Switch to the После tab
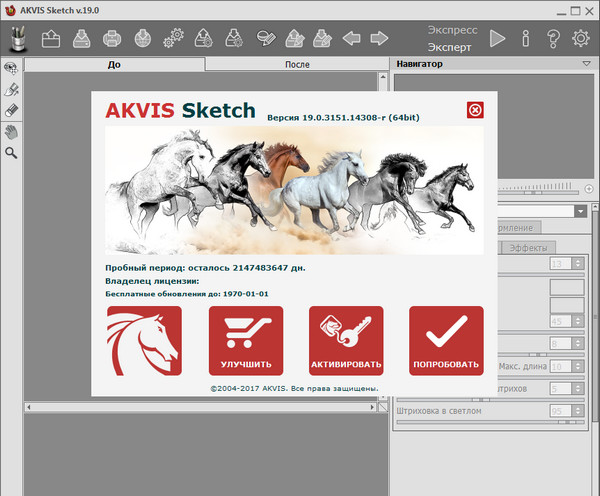The image size is (600, 496). (x=297, y=64)
